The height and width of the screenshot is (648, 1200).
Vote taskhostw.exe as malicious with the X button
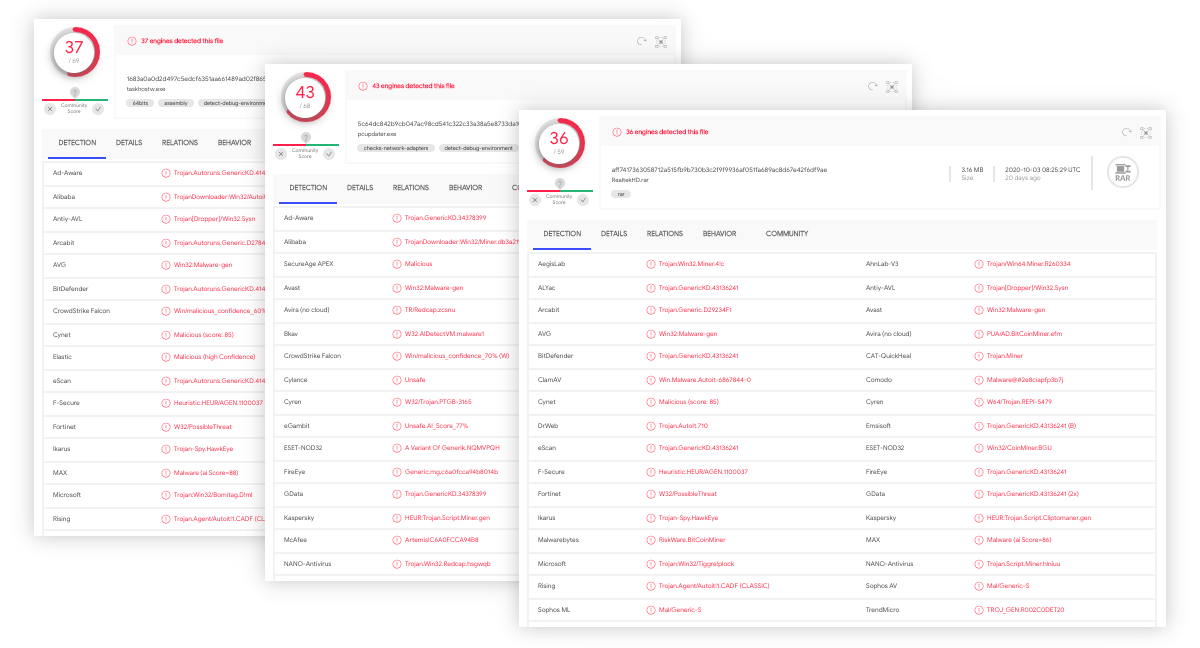pyautogui.click(x=51, y=108)
